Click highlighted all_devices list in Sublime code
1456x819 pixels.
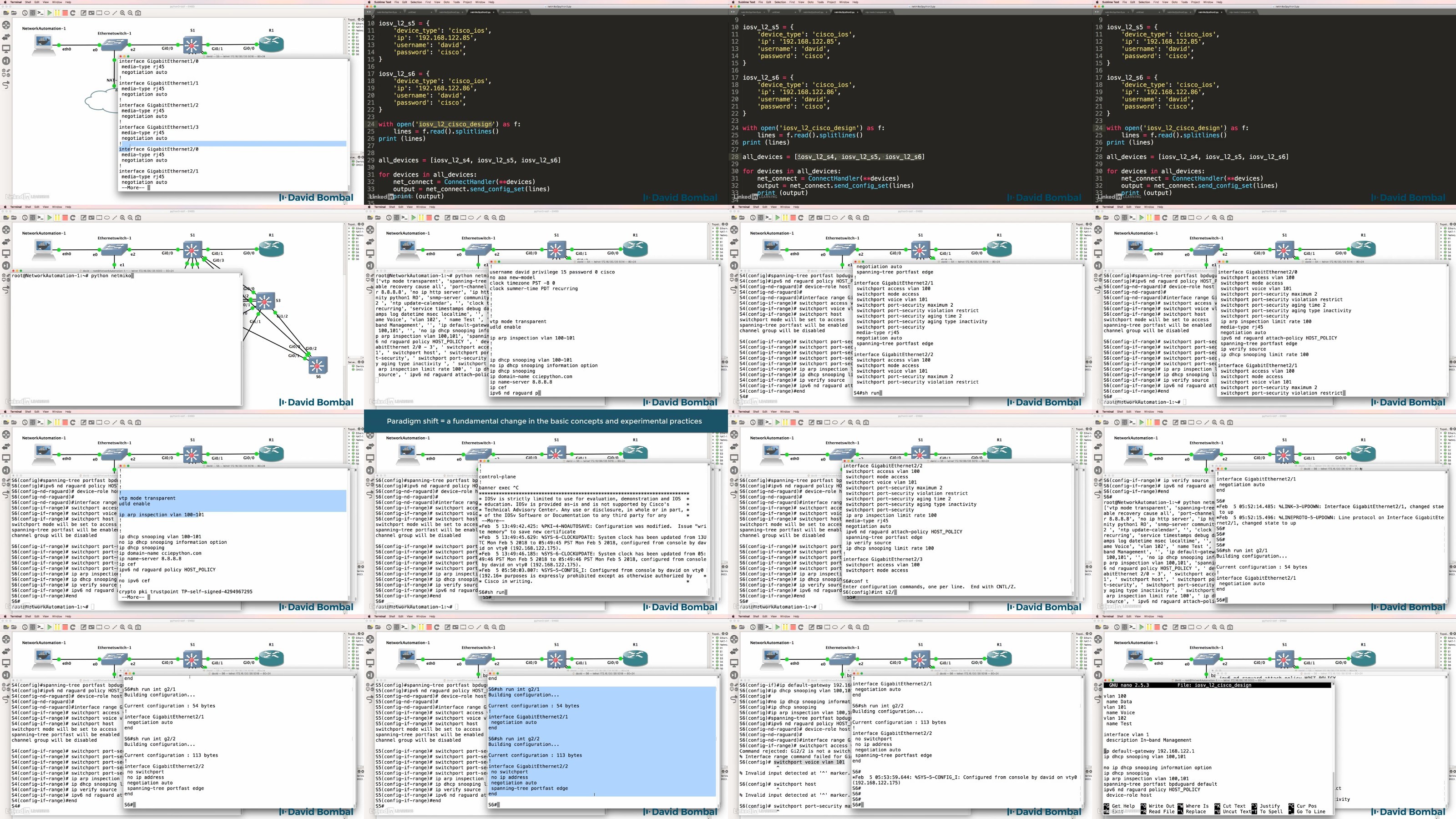[x=859, y=157]
